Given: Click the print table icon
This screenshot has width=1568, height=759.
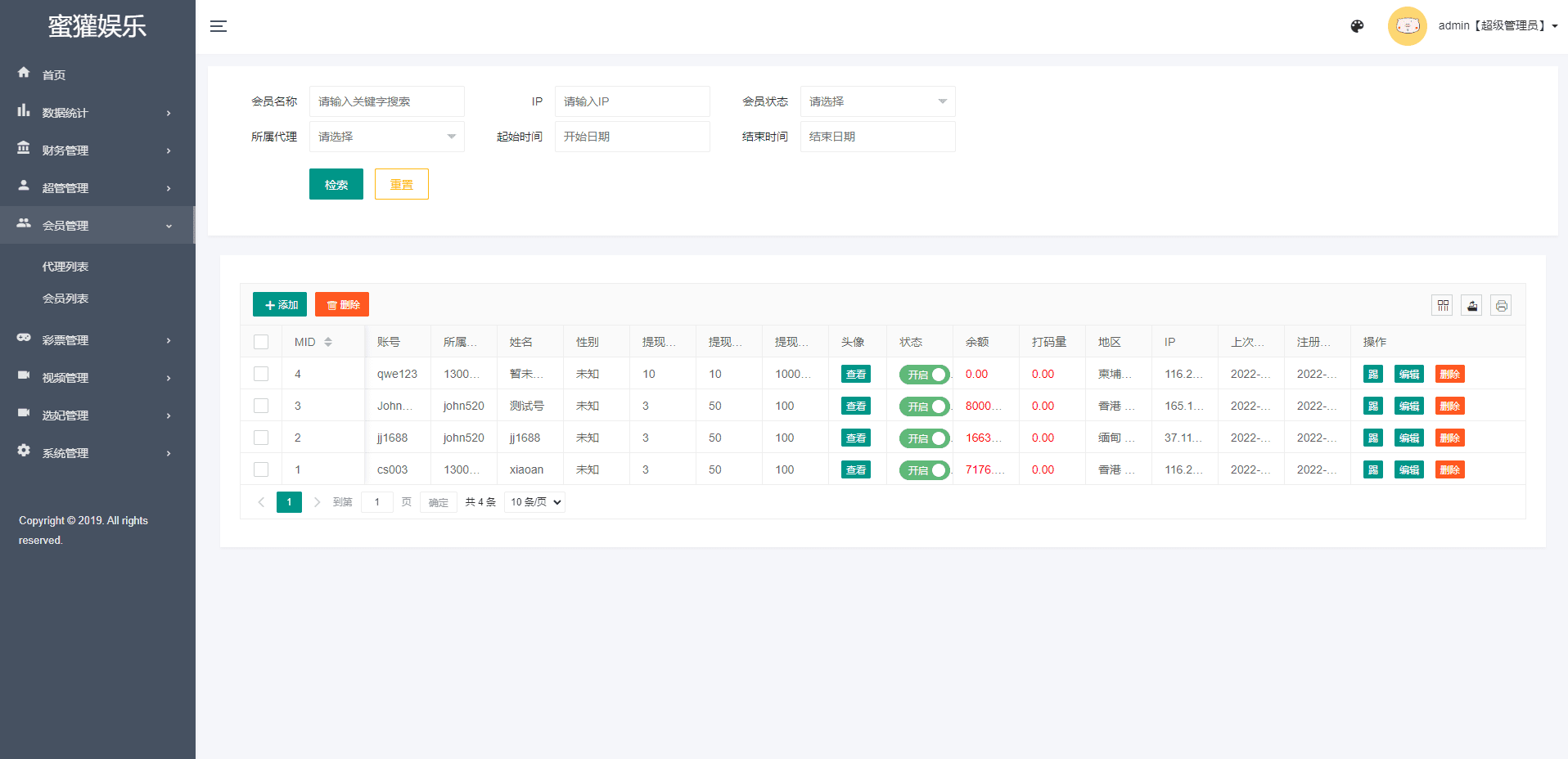Looking at the screenshot, I should tap(1501, 305).
